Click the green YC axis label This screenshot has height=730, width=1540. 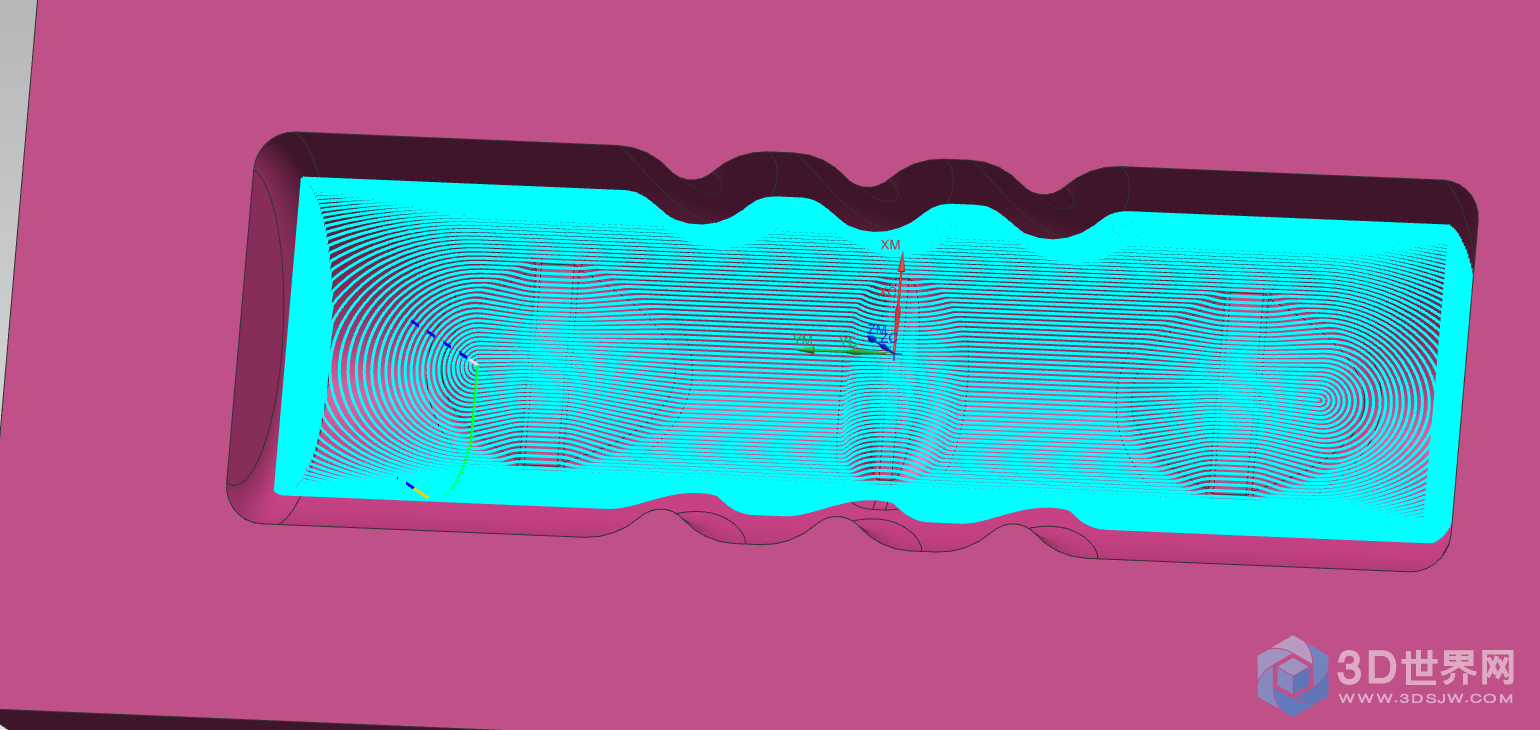pos(849,342)
